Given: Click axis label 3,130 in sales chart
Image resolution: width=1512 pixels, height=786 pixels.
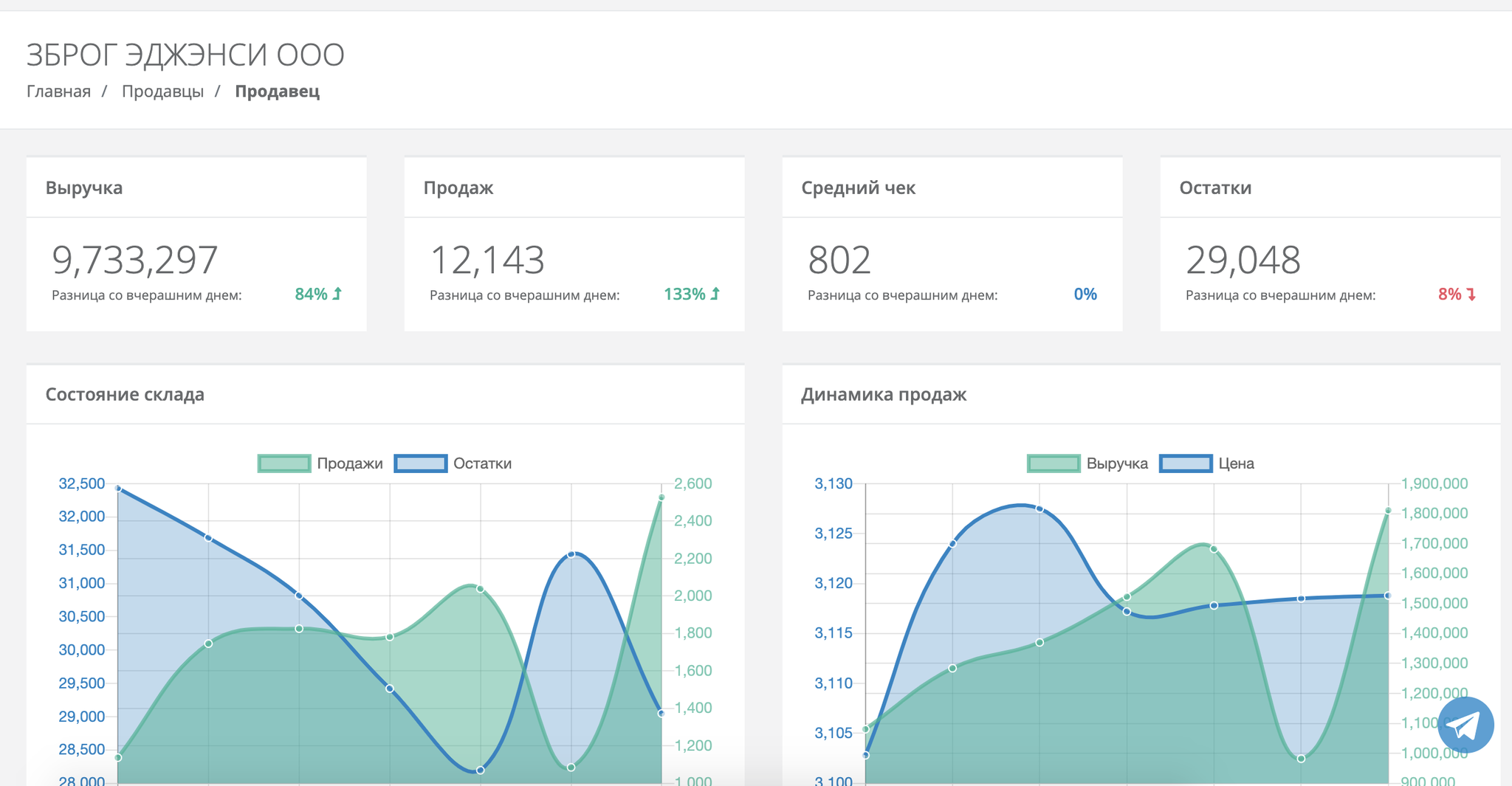Looking at the screenshot, I should 834,483.
